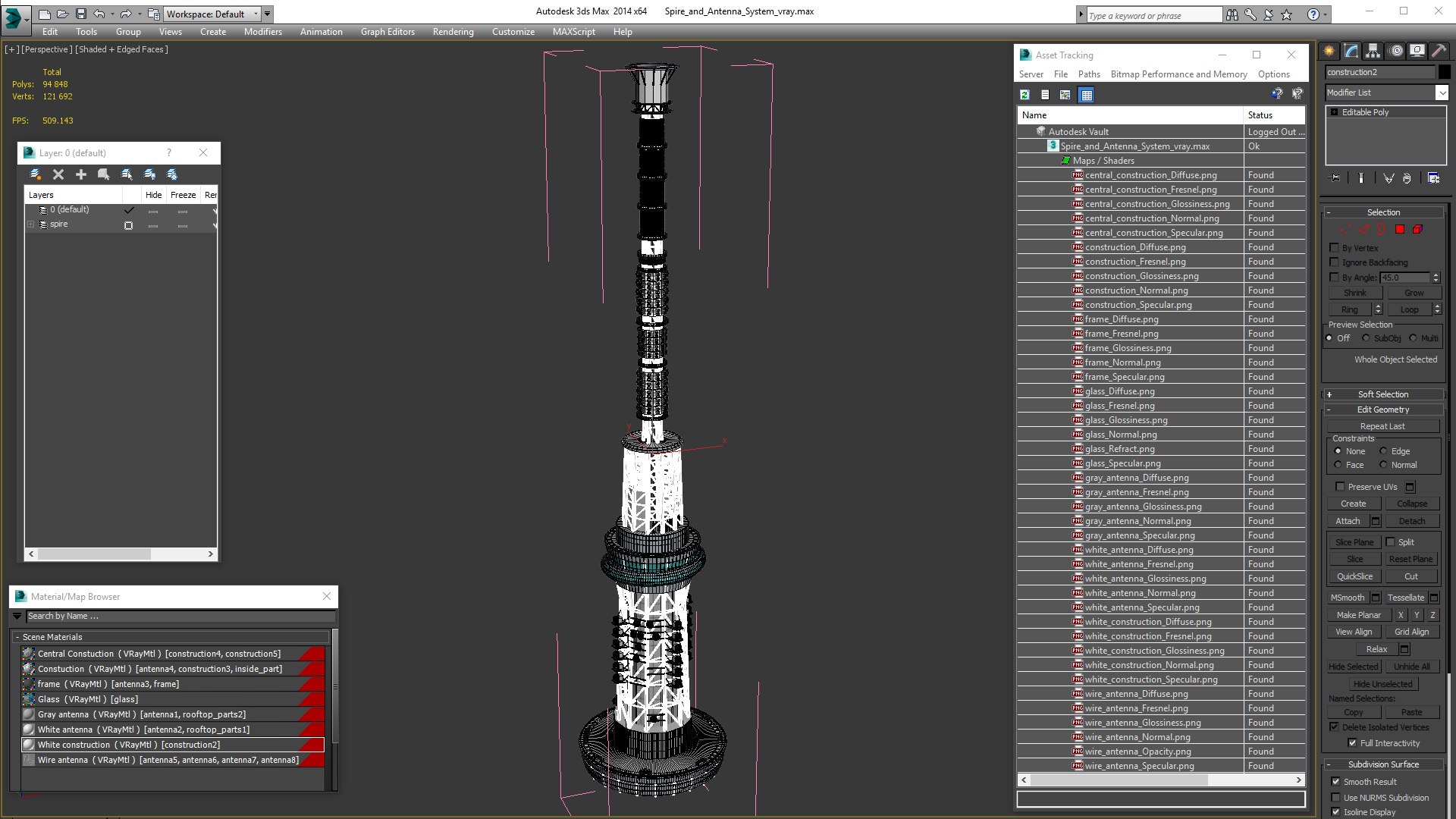Click Pin Stack icon under modifier stack
1456x819 pixels.
coord(1335,178)
